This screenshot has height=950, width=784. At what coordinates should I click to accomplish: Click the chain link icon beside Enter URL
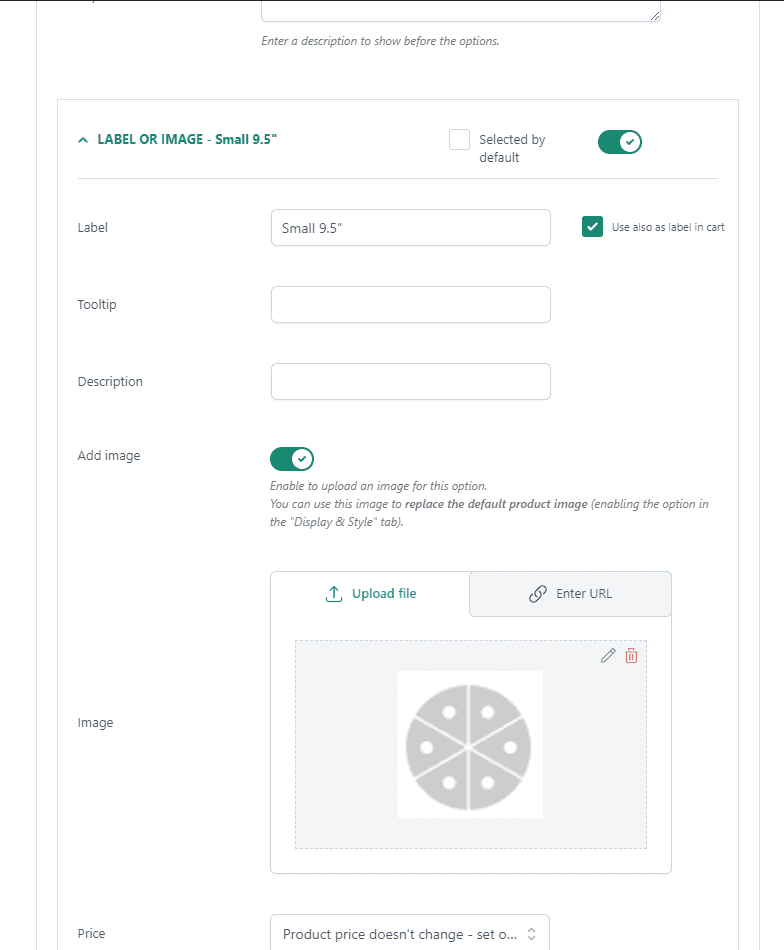click(537, 594)
